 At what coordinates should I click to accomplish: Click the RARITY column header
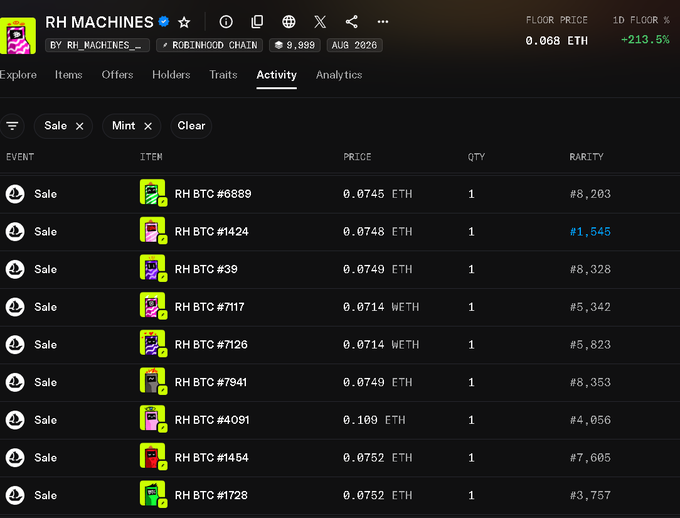(x=586, y=157)
